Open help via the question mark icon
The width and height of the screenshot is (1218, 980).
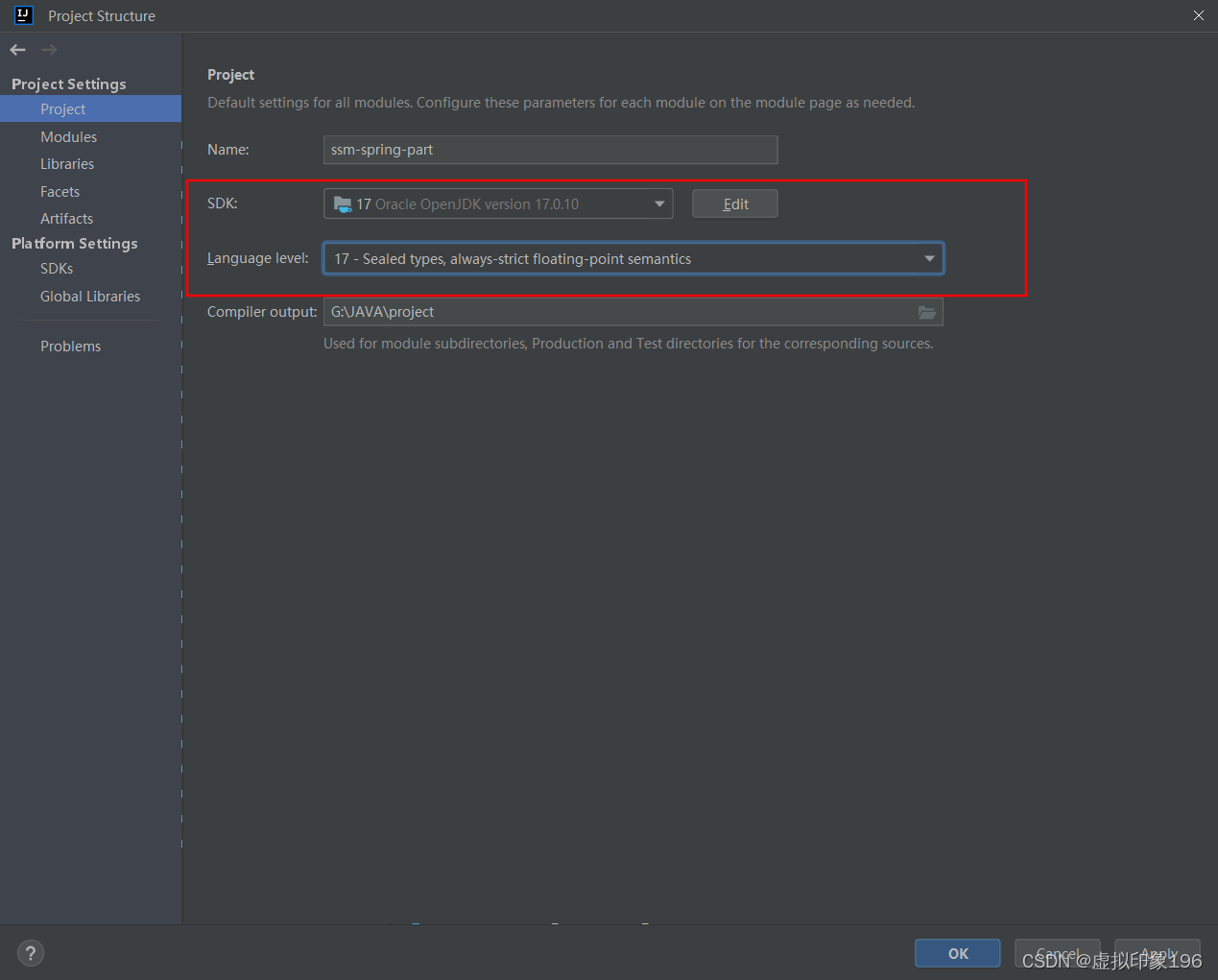[30, 953]
